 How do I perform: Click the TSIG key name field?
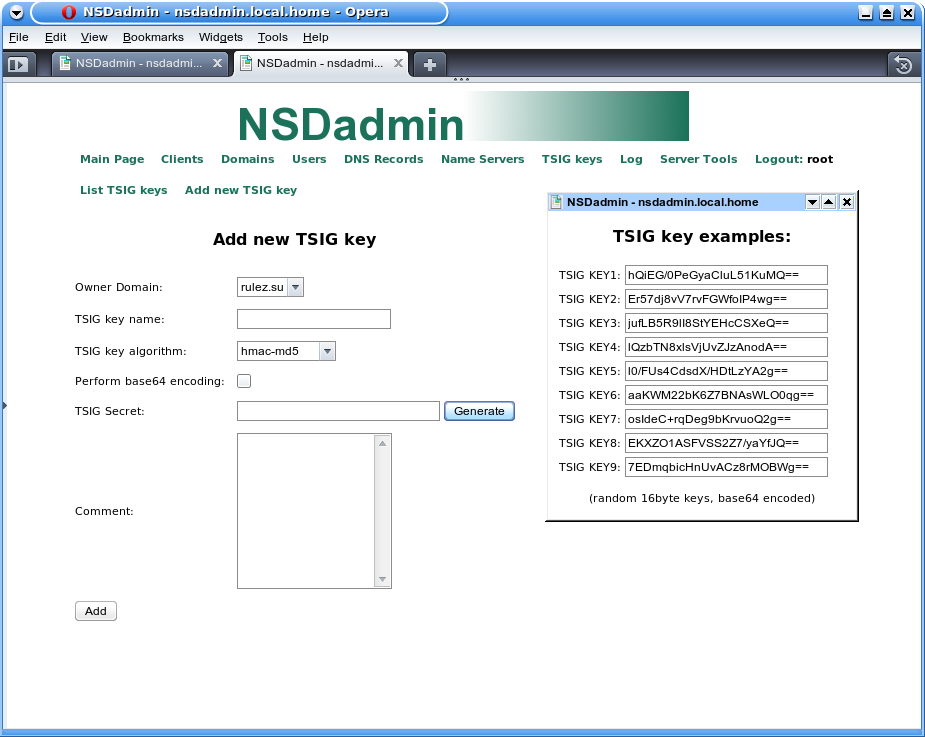[313, 319]
